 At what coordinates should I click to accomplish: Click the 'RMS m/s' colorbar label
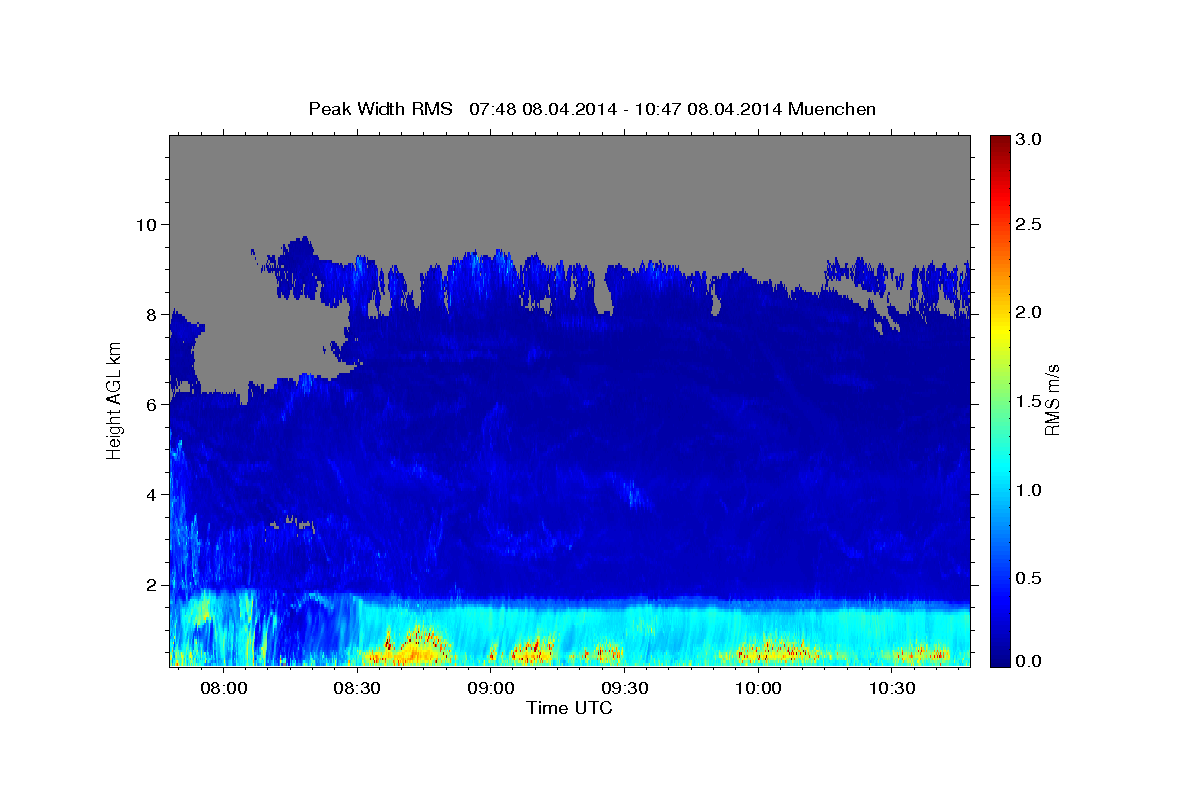click(x=1051, y=400)
